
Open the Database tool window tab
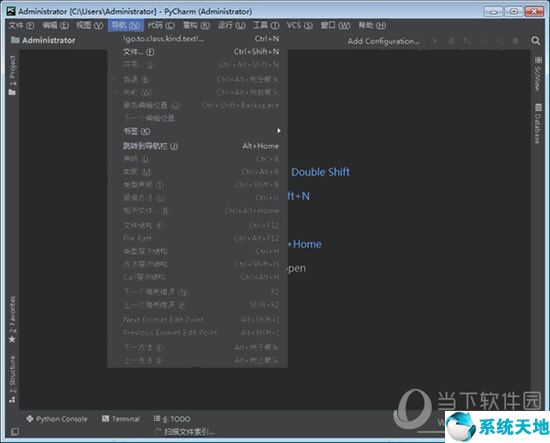pos(537,129)
